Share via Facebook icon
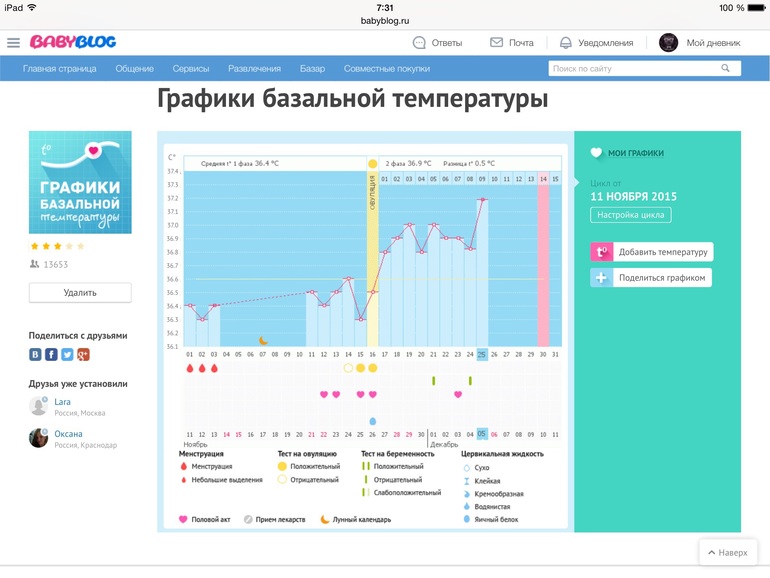 click(x=51, y=354)
